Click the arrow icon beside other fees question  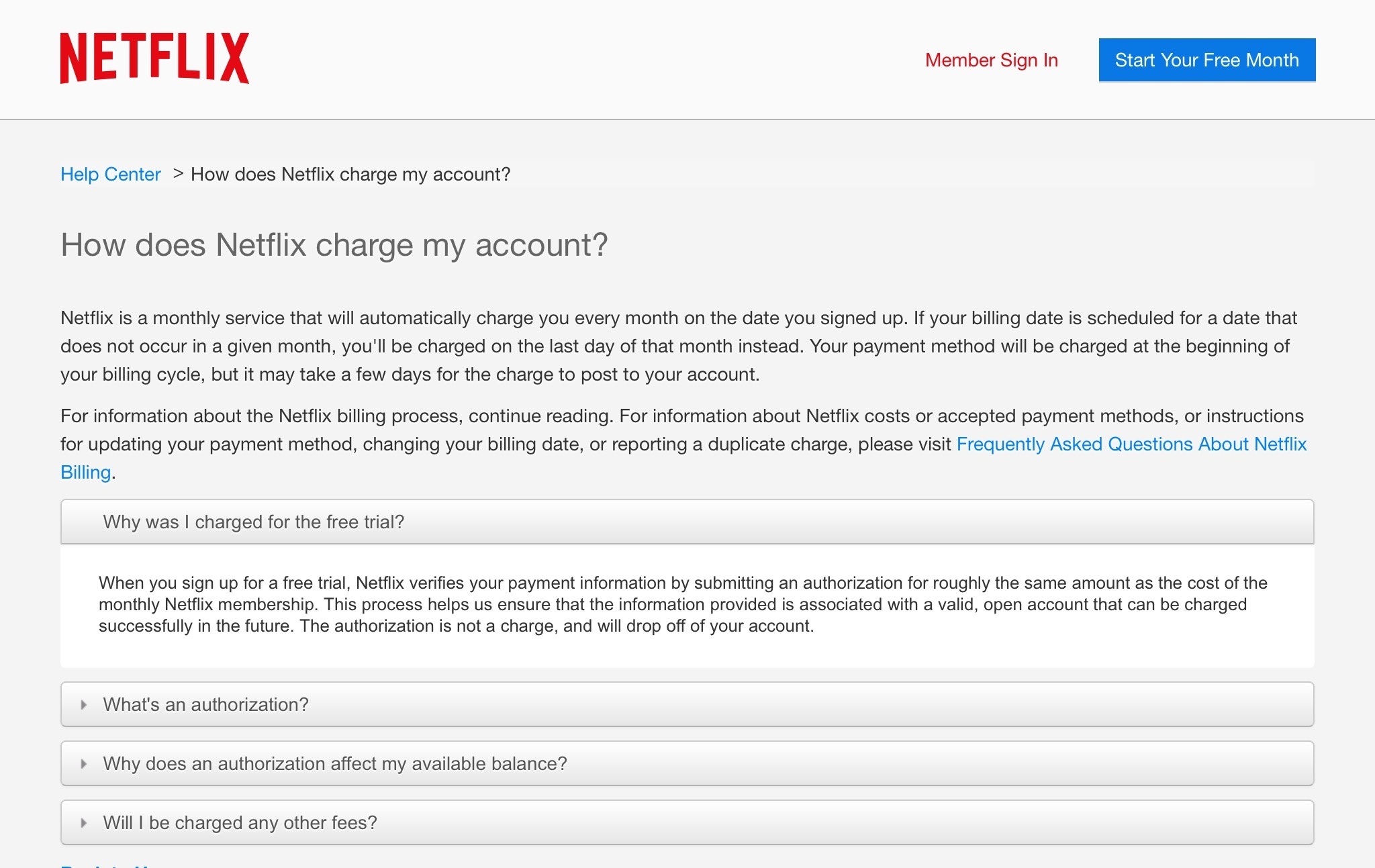(x=84, y=823)
